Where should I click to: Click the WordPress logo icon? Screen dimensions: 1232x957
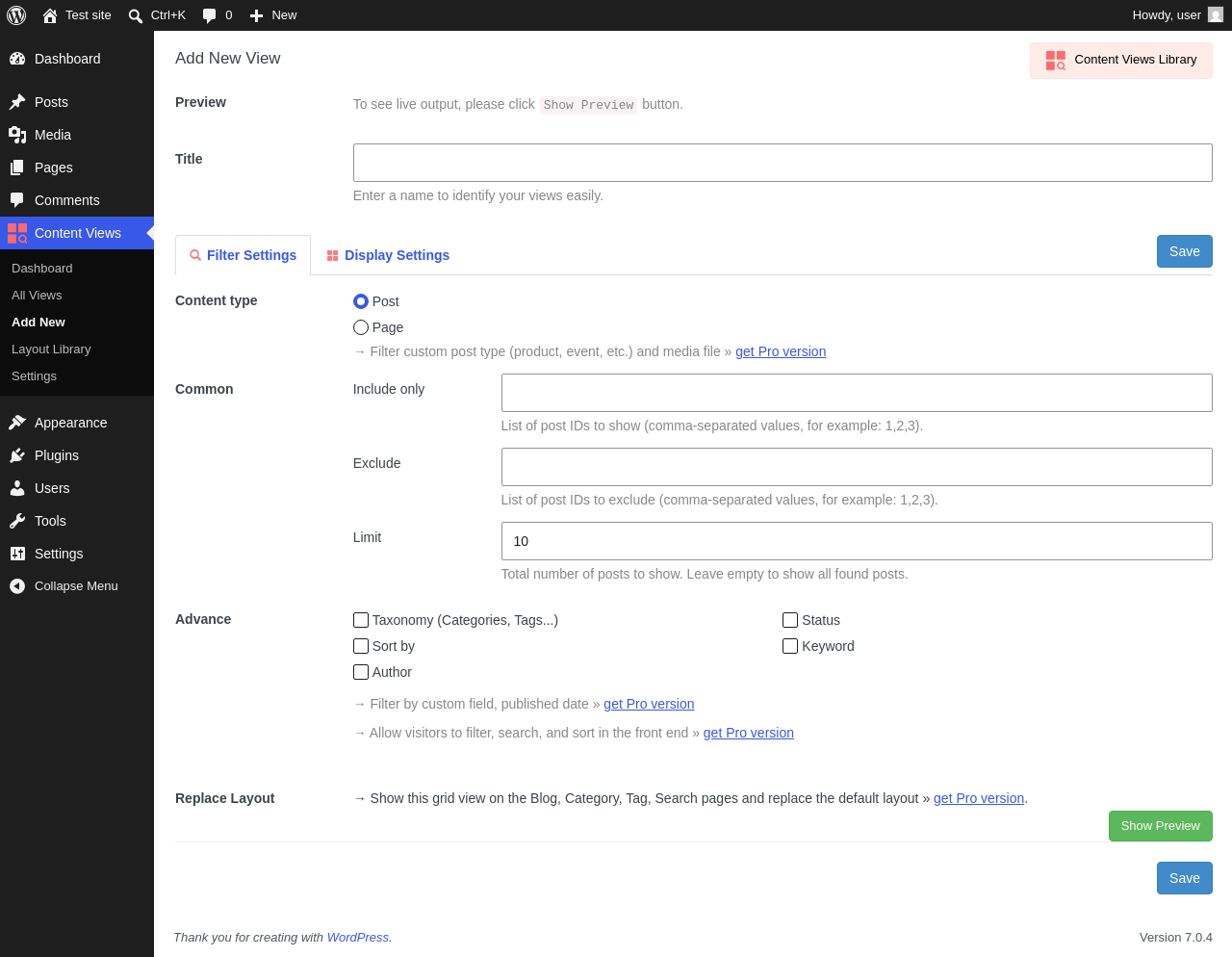[x=16, y=15]
